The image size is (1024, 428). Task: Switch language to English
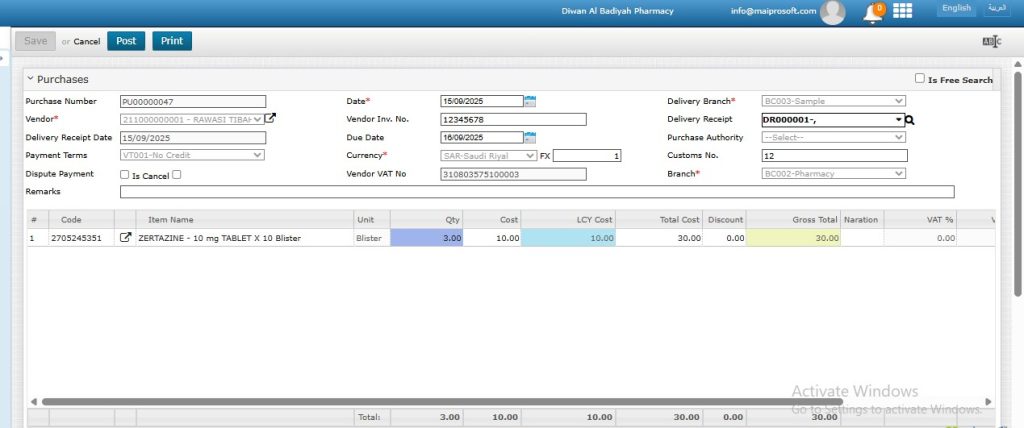click(x=956, y=9)
